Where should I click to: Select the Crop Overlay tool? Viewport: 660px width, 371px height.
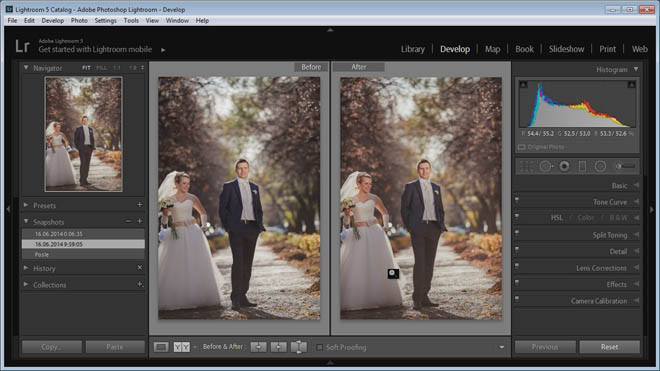(x=526, y=166)
